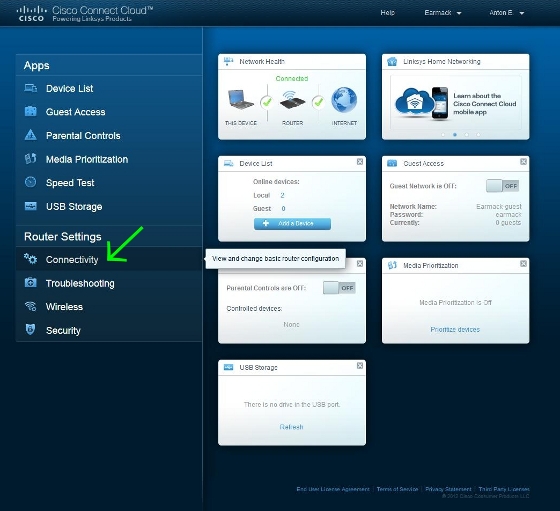This screenshot has height=511, width=560.
Task: Open Wireless under Router Settings
Action: click(109, 307)
